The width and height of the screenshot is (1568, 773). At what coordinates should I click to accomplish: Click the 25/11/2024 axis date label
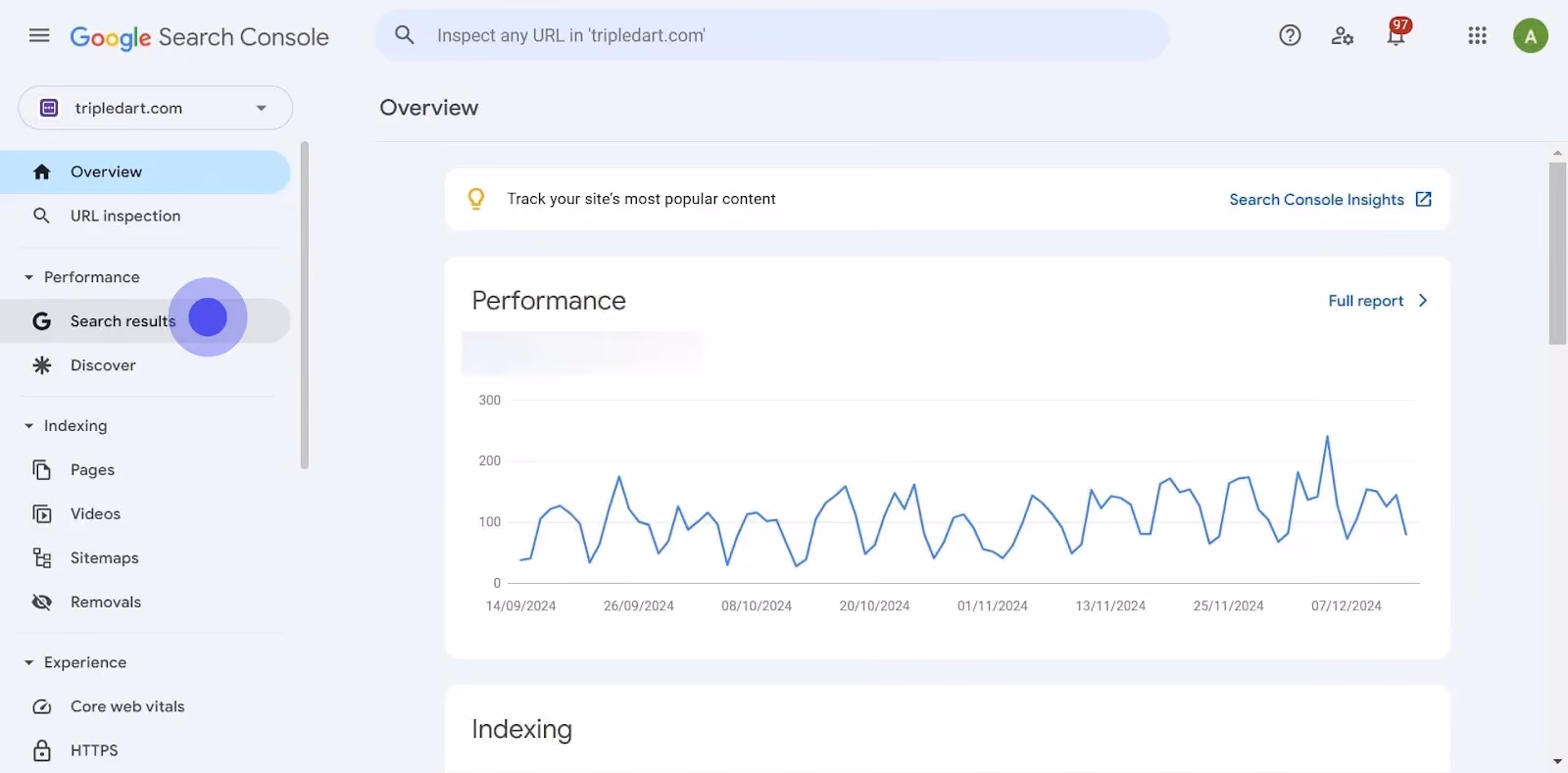1229,606
